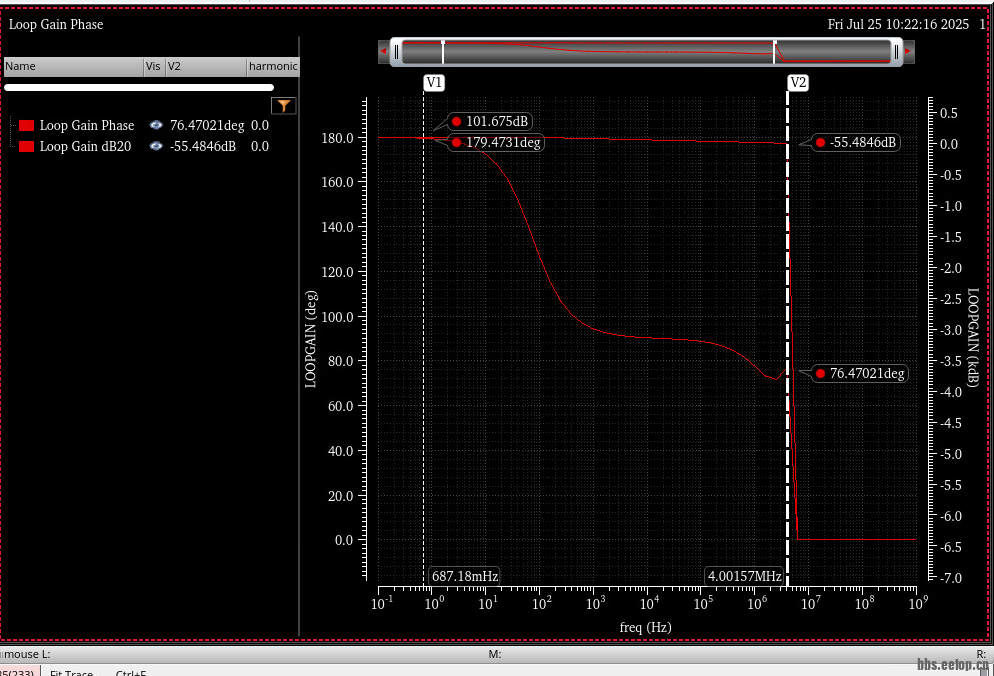
Task: Toggle visibility eye for Loop Gain Phase
Action: [155, 125]
